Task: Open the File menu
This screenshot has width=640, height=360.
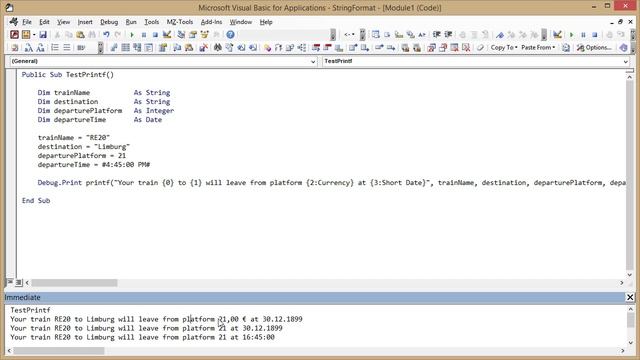Action: (x=27, y=22)
